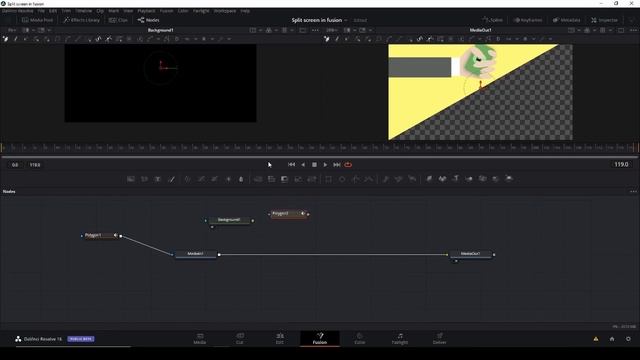Image resolution: width=640 pixels, height=360 pixels.
Task: Open right viewer options three-dot menu
Action: click(633, 30)
